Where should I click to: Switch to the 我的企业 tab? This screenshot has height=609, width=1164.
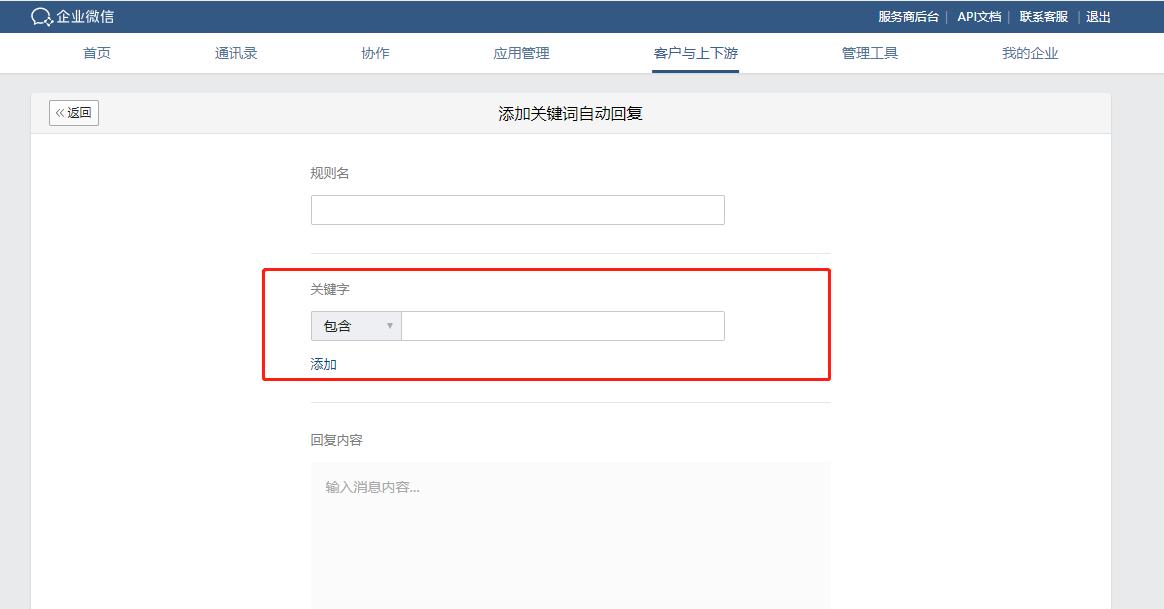tap(1027, 54)
